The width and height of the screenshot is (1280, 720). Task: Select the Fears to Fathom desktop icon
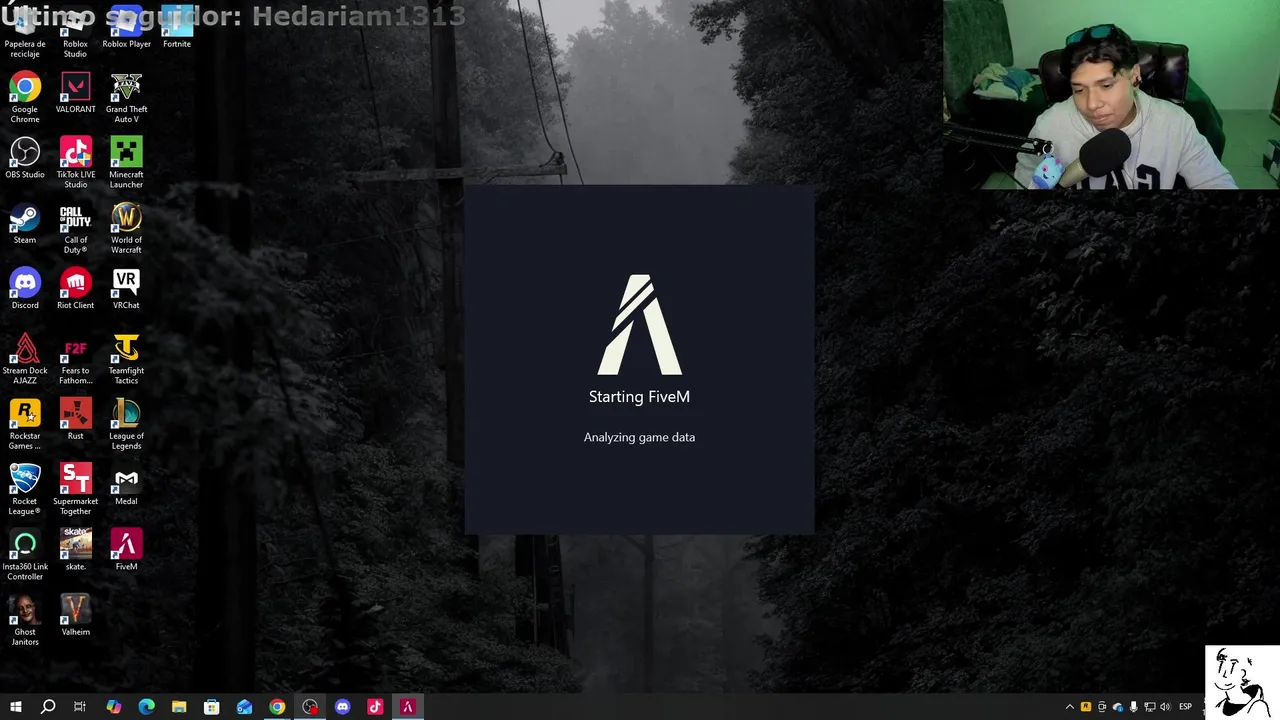pos(75,358)
